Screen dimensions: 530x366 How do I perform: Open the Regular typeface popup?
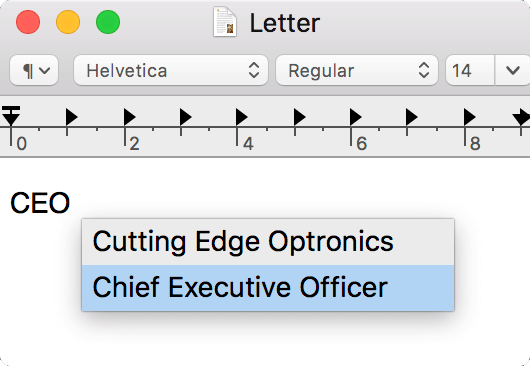point(357,70)
